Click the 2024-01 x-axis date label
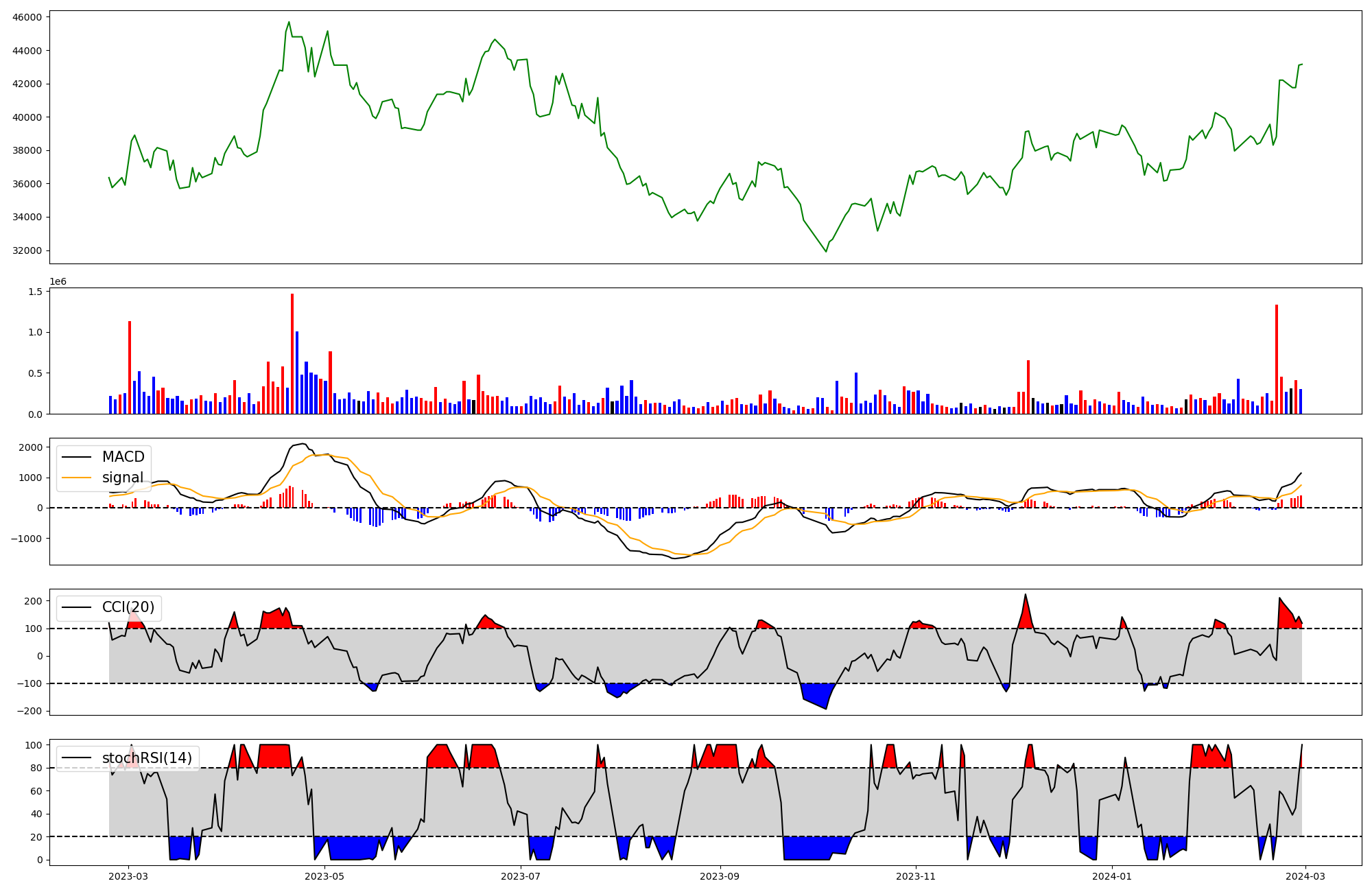 (1111, 876)
